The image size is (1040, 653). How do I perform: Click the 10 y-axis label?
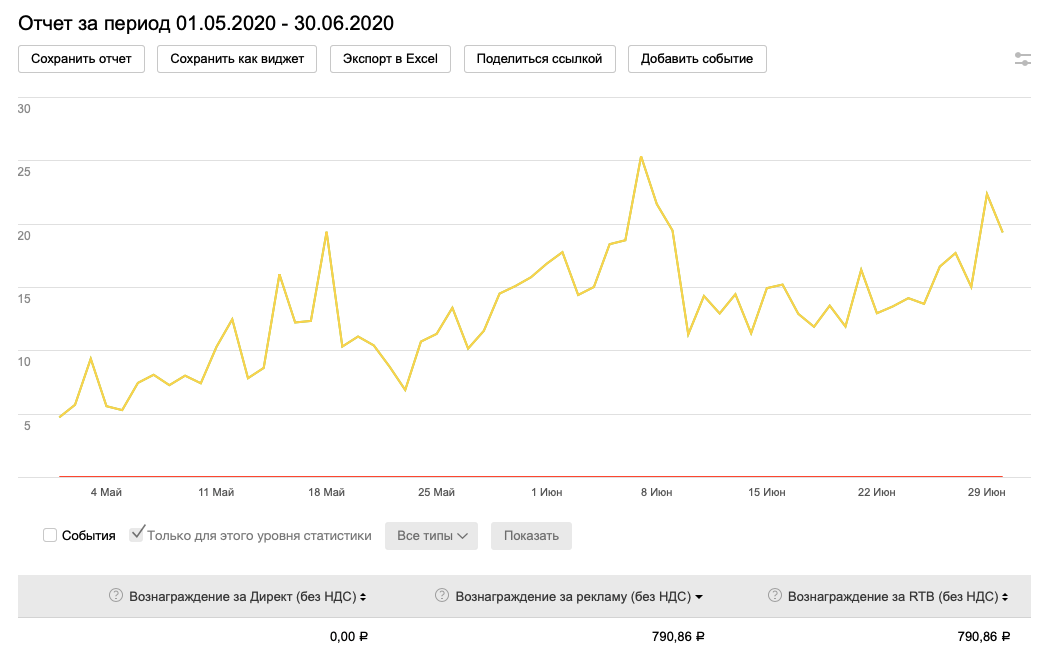tap(24, 362)
